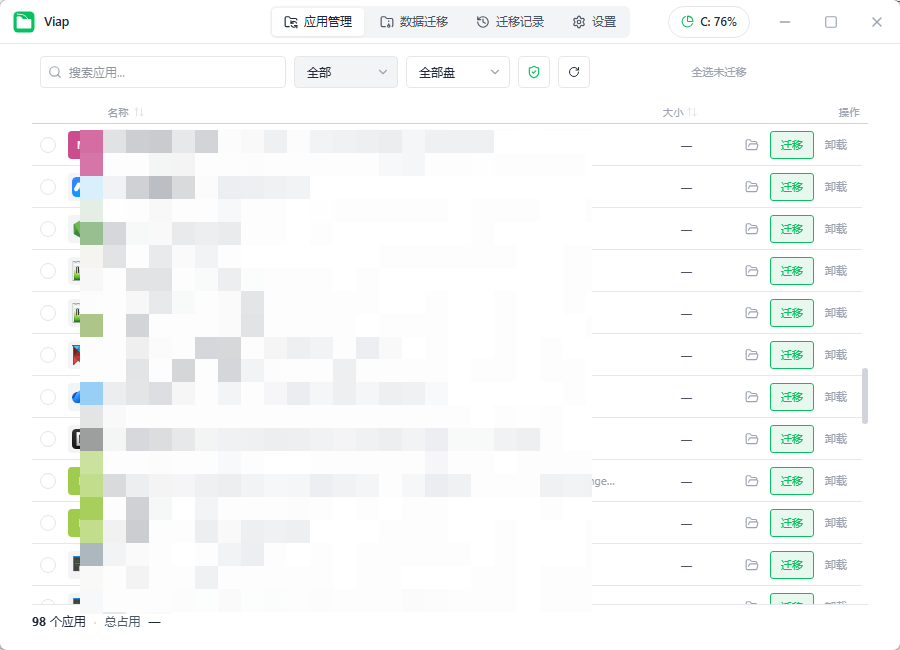Sort apps by 名称 column arrows

139,112
